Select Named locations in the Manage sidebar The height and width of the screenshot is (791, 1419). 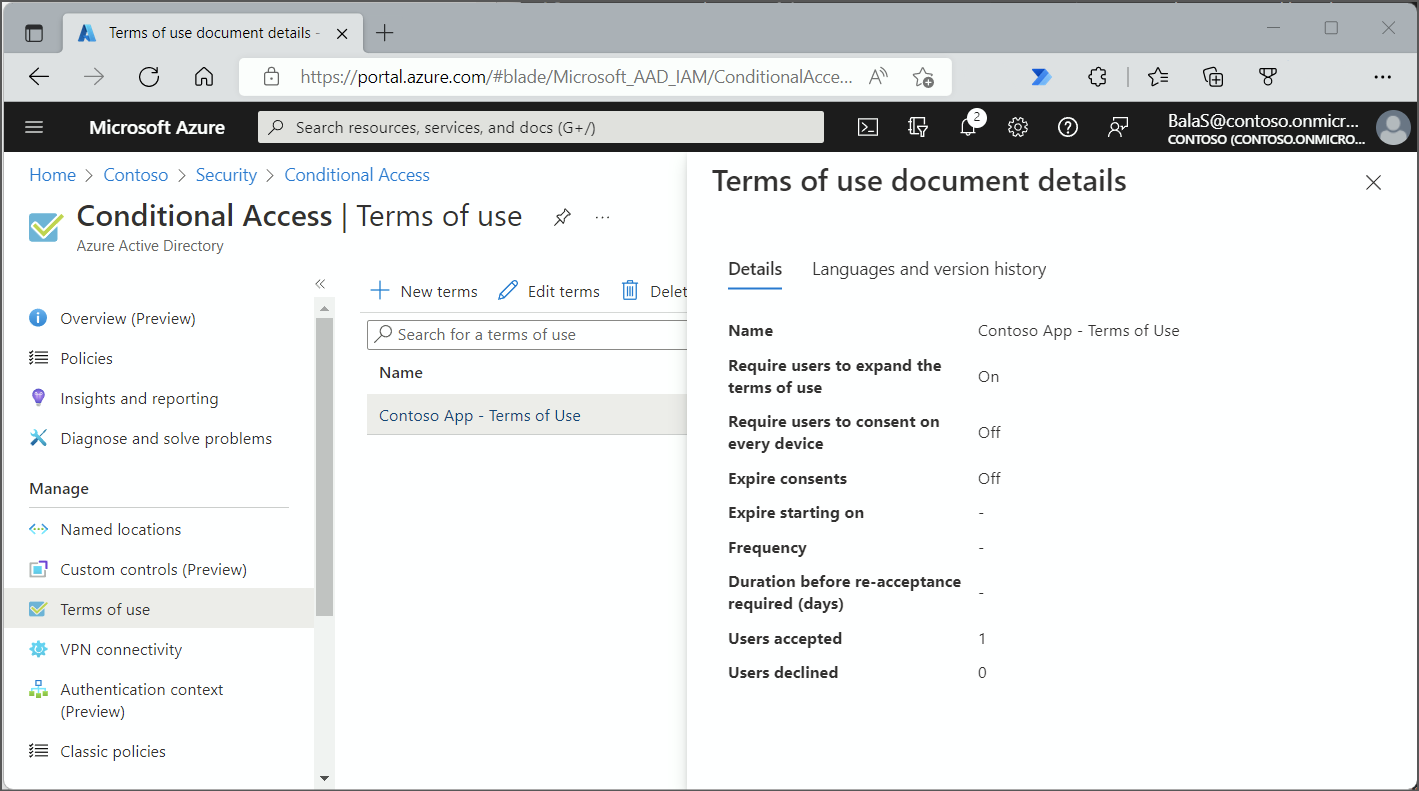coord(120,528)
